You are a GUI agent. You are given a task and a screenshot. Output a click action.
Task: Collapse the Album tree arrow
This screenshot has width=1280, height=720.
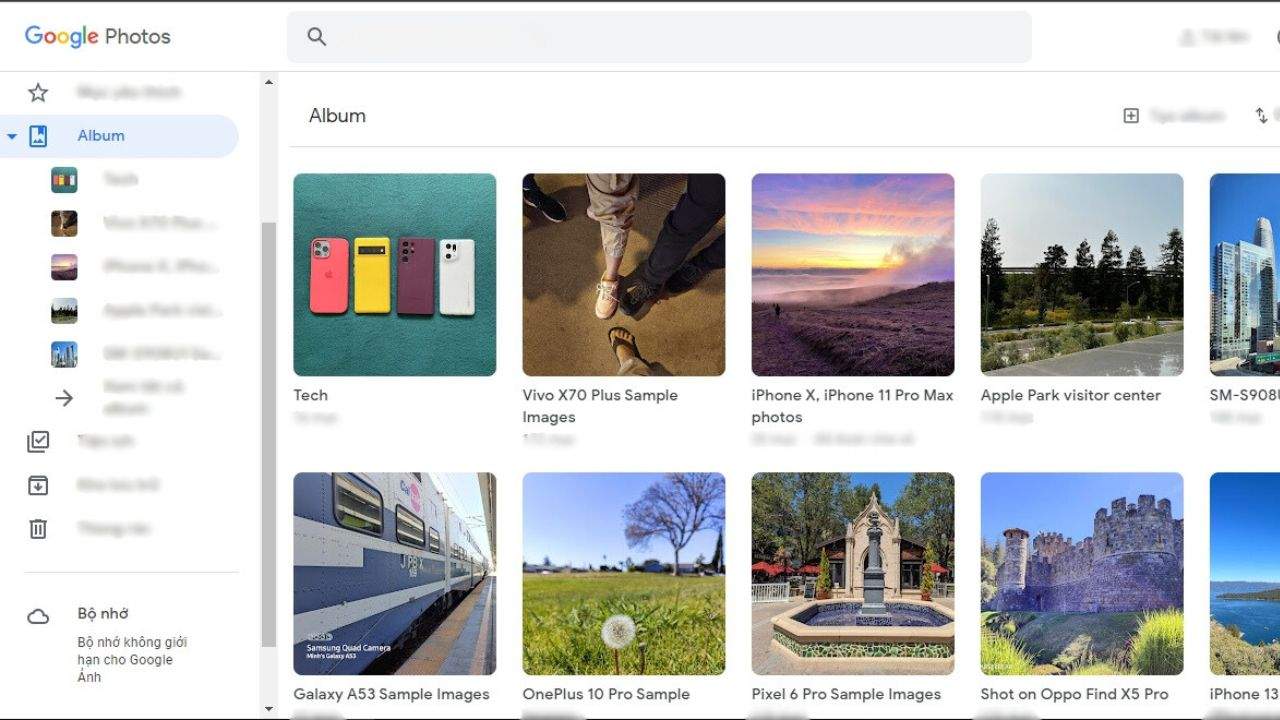(x=12, y=136)
